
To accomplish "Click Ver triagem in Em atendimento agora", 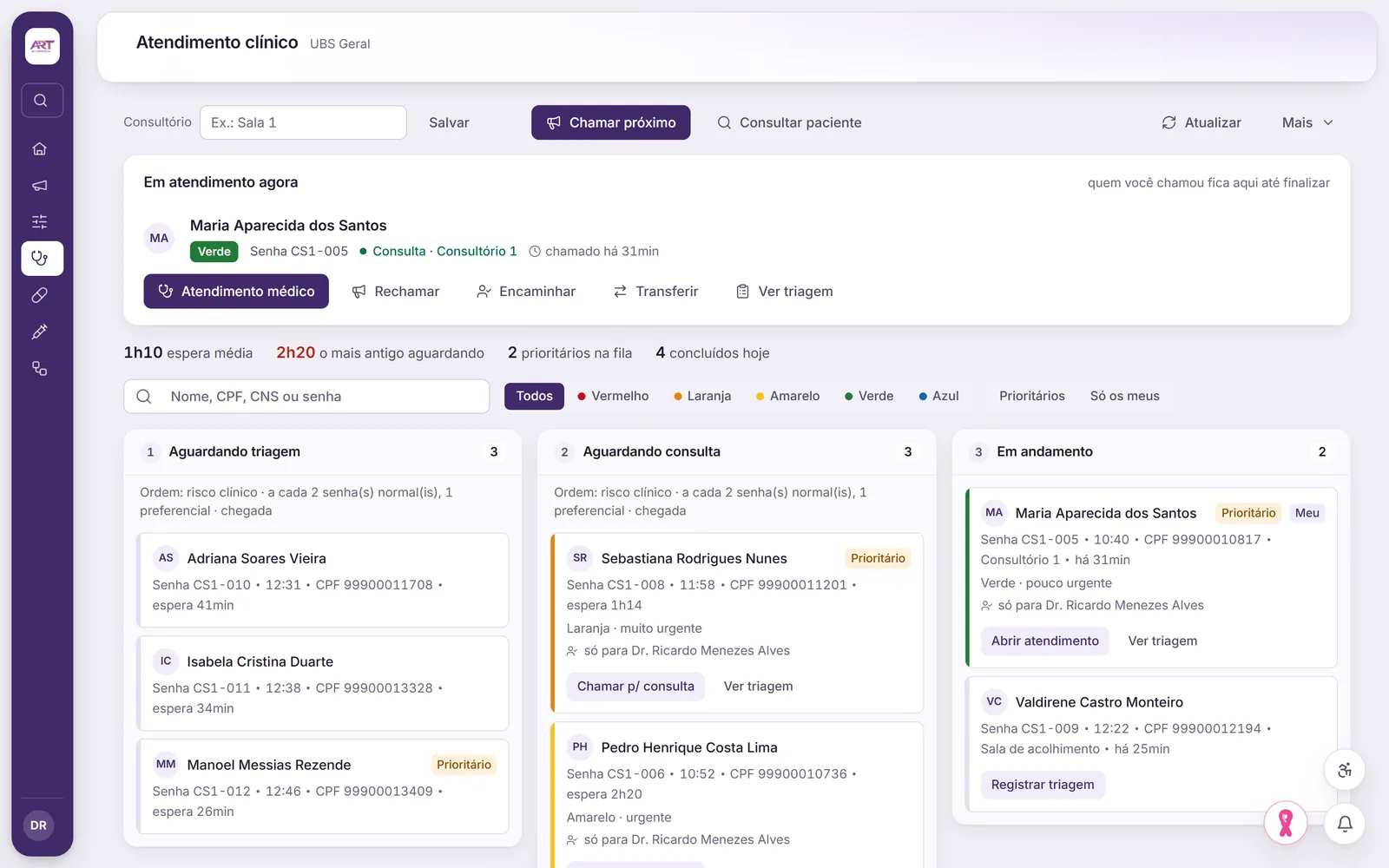I will tap(785, 292).
